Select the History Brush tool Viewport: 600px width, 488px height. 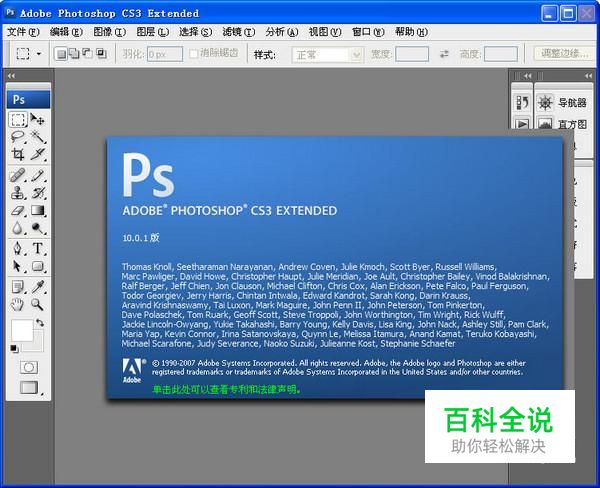[x=38, y=193]
